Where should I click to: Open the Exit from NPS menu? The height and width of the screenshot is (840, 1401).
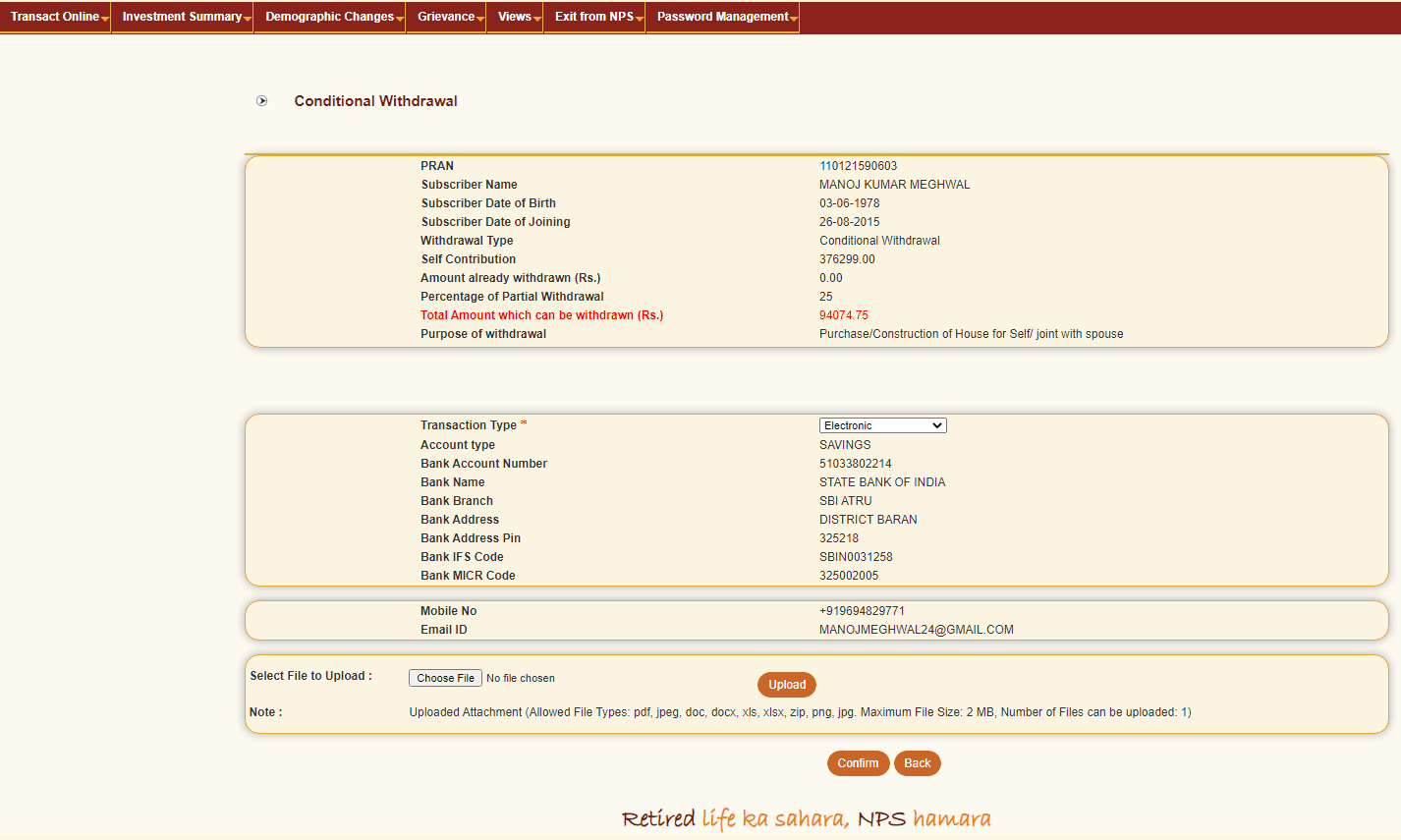(x=589, y=17)
